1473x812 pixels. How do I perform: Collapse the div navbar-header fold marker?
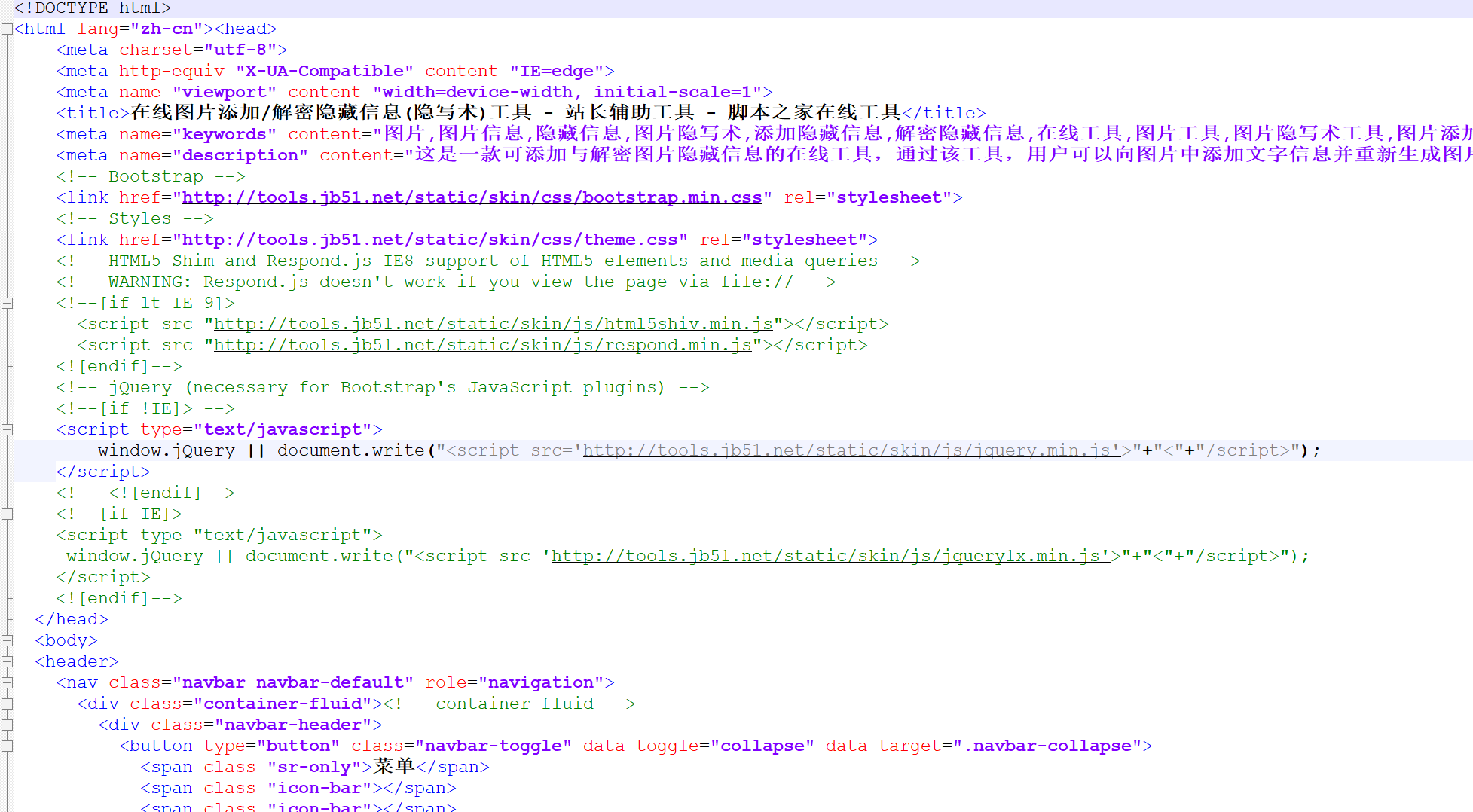[7, 725]
